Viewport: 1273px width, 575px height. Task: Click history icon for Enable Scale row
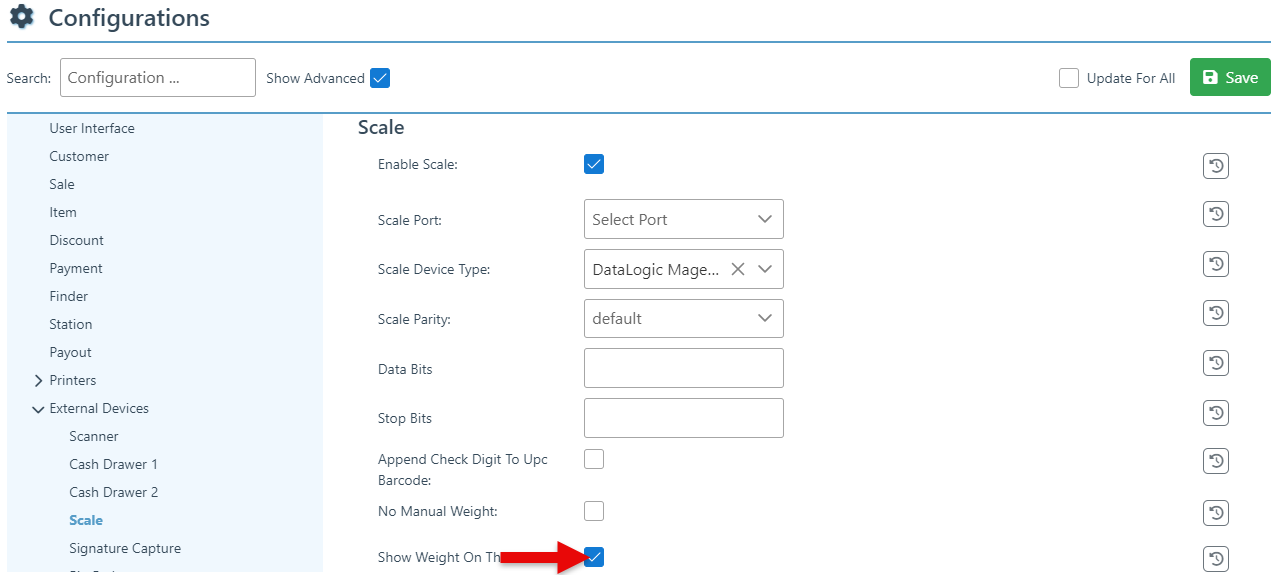(x=1215, y=166)
